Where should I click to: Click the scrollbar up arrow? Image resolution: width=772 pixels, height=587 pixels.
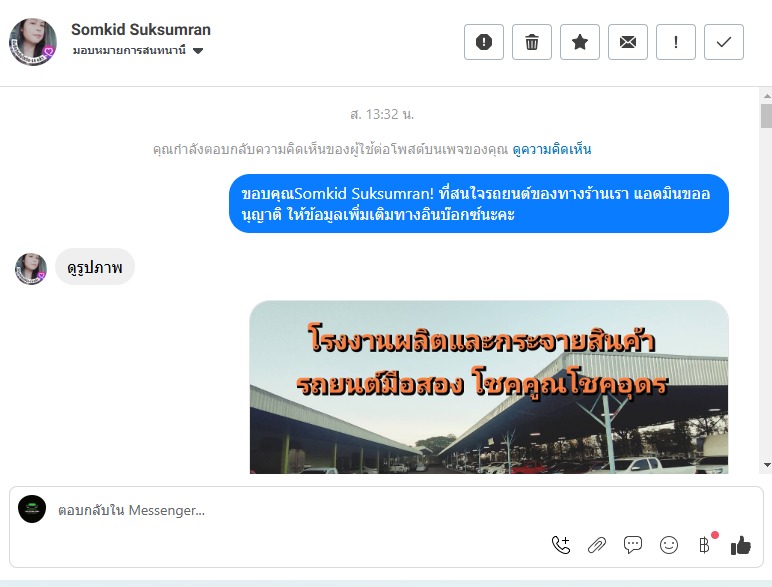tap(767, 95)
